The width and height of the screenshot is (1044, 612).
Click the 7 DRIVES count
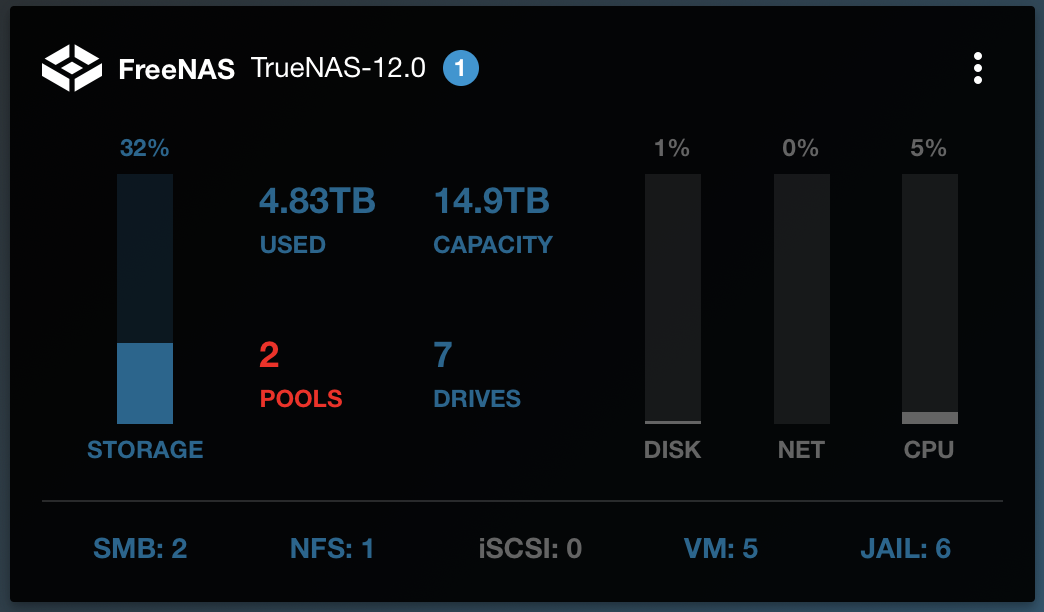pos(477,374)
